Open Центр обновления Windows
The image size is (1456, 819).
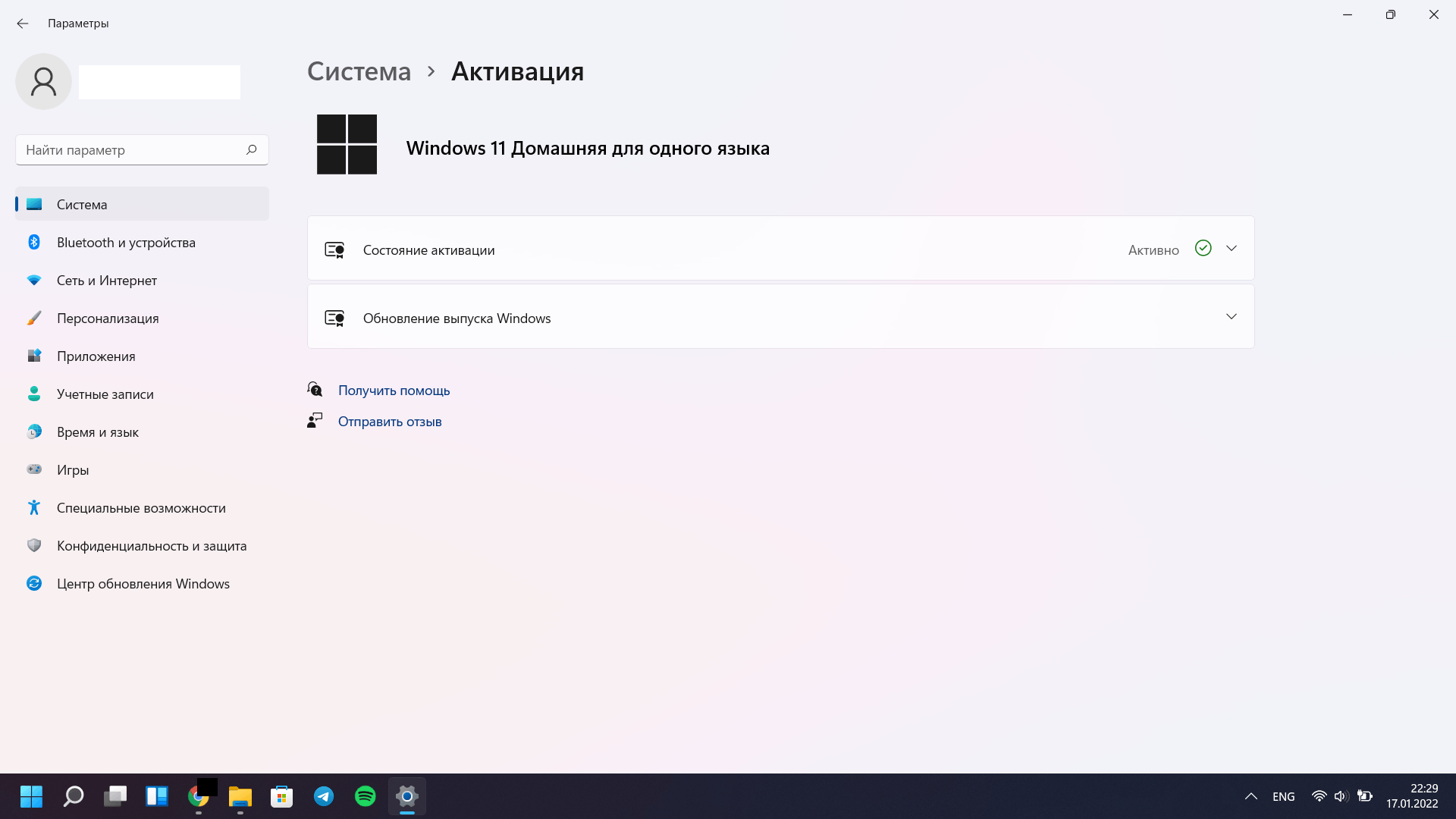[142, 583]
